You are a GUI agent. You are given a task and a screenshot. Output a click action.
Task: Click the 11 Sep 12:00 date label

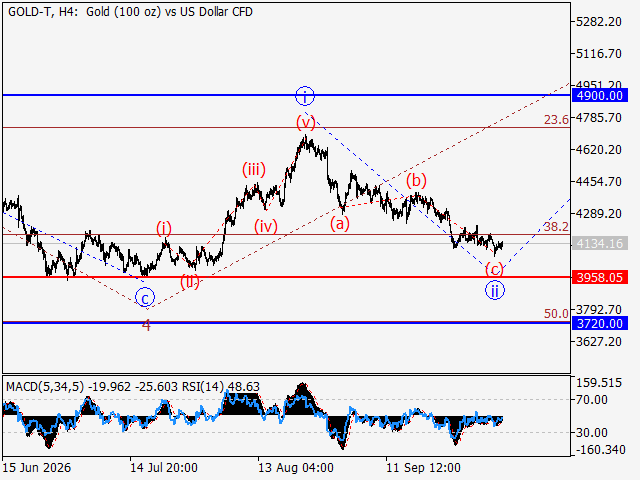pyautogui.click(x=423, y=467)
